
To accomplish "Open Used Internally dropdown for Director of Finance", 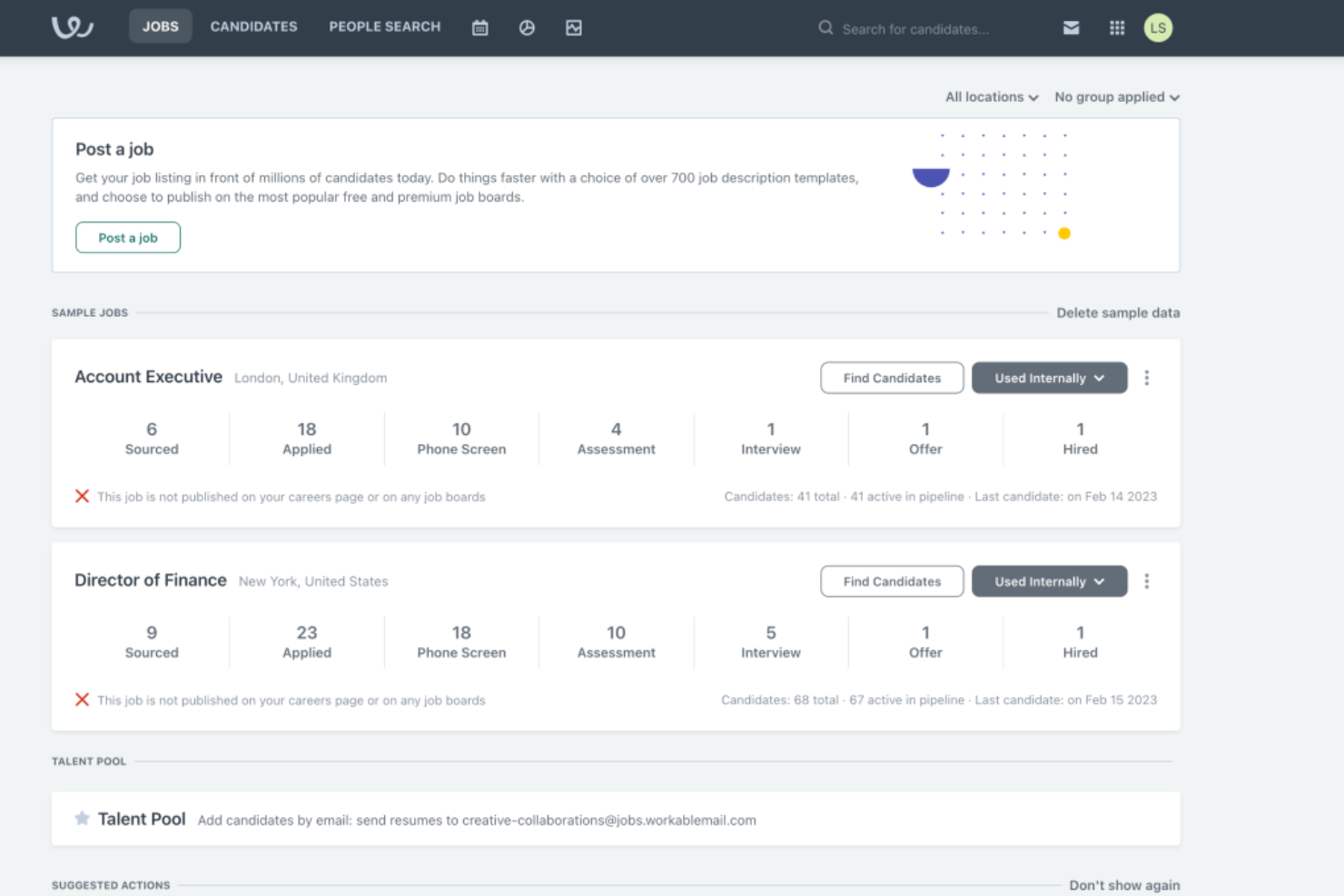I will click(1049, 581).
